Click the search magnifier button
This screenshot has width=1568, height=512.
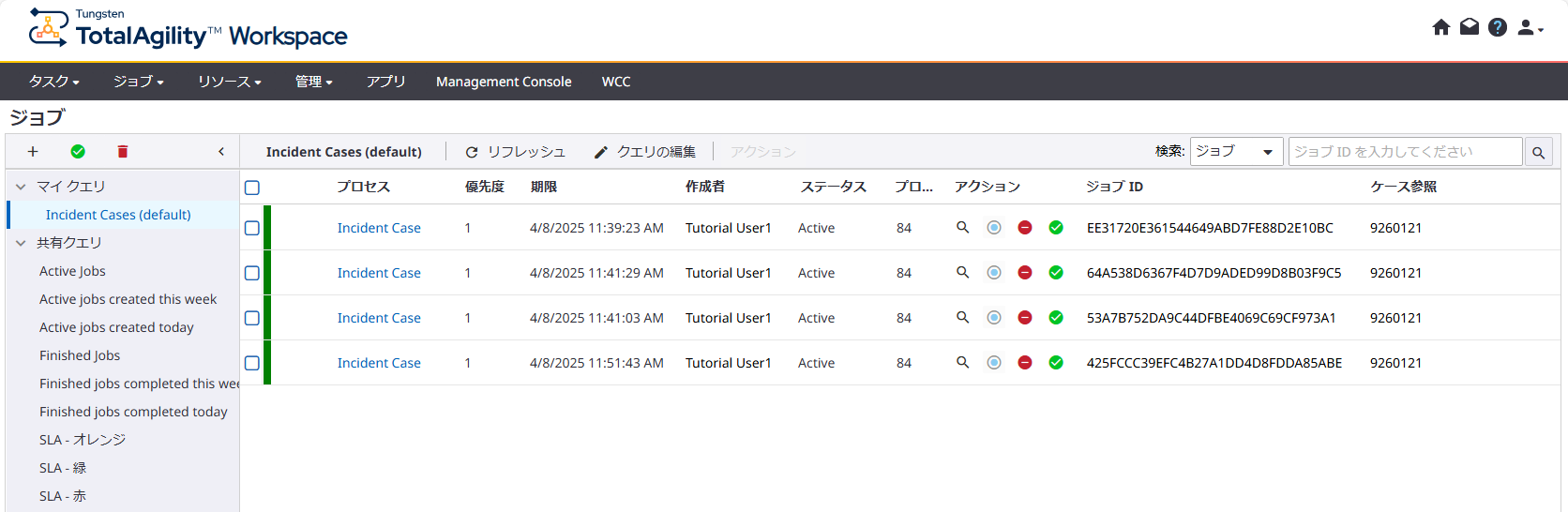click(1538, 152)
